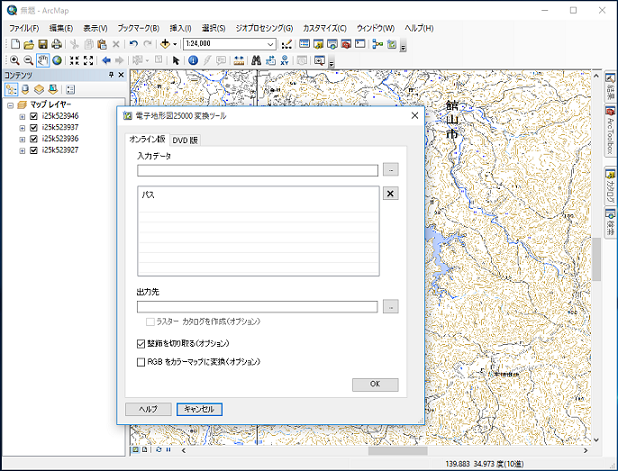Expand layer i25k523936 in contents
The height and width of the screenshot is (471, 618).
point(22,139)
